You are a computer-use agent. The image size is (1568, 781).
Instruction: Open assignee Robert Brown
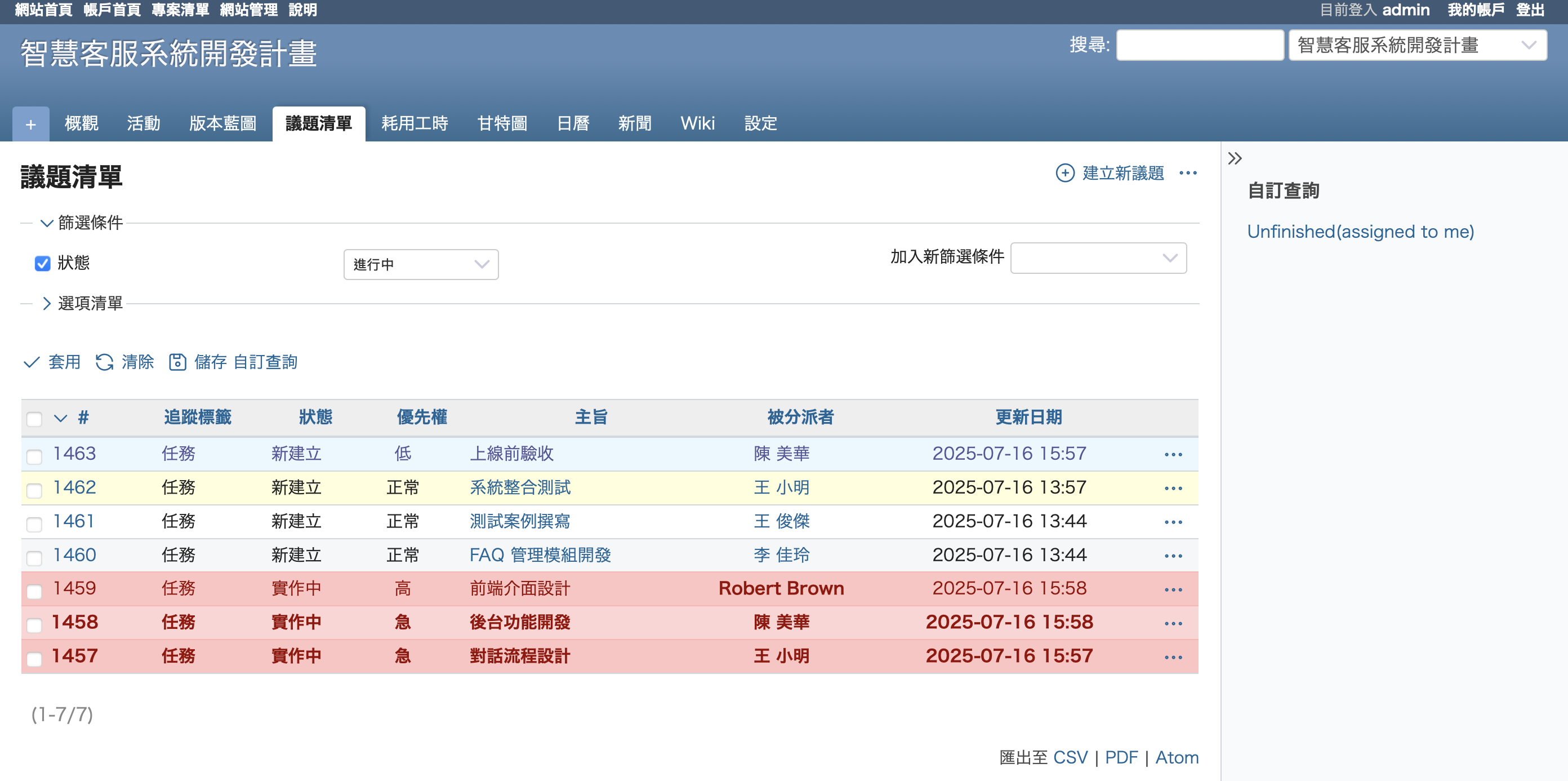pyautogui.click(x=781, y=588)
